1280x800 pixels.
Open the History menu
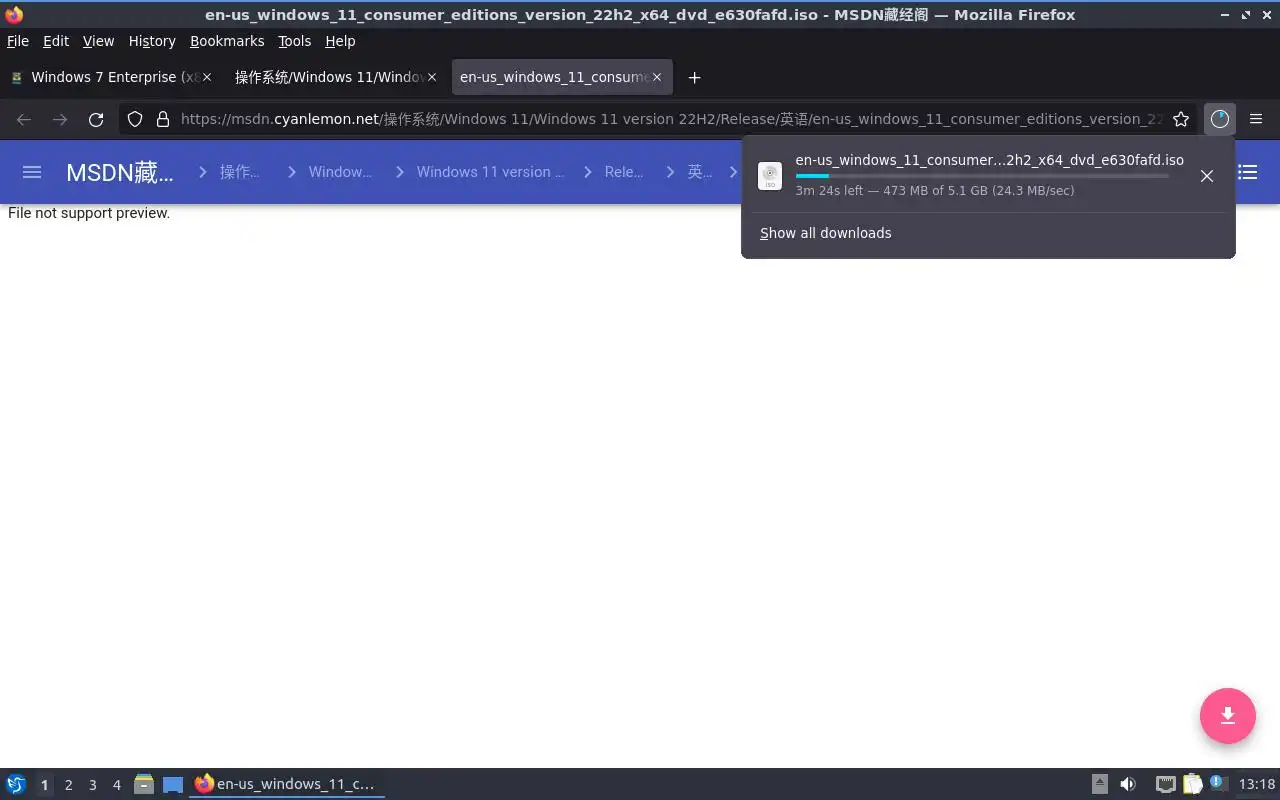pos(152,41)
